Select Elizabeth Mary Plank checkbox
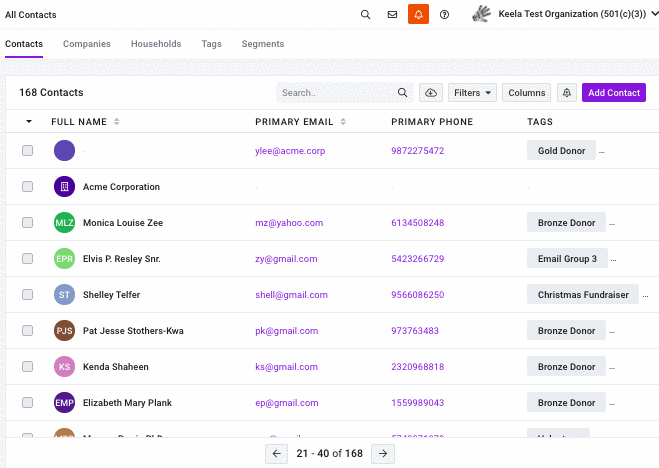This screenshot has width=659, height=468. click(27, 402)
